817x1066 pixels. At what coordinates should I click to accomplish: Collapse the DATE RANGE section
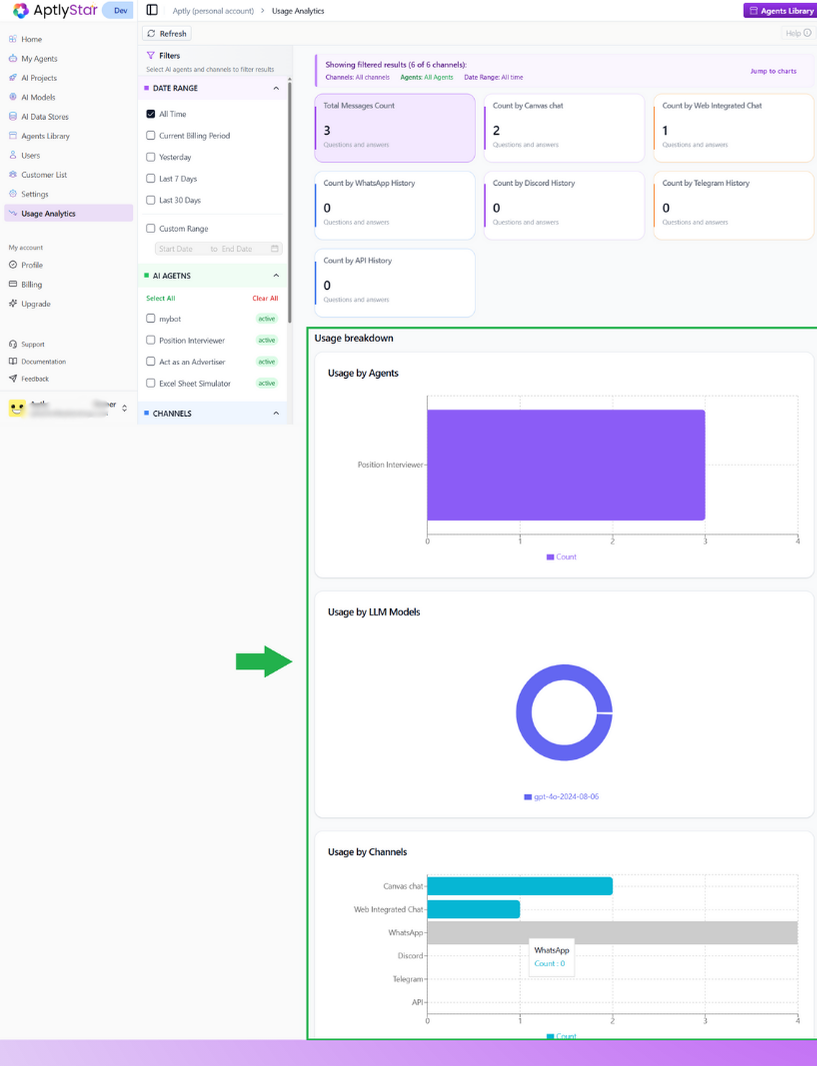click(x=276, y=88)
